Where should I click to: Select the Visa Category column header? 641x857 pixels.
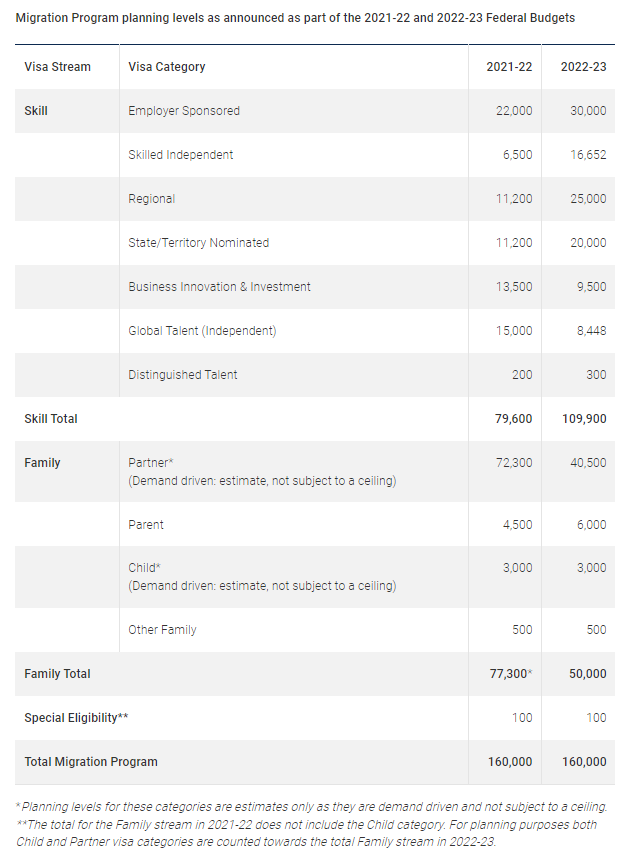point(167,67)
